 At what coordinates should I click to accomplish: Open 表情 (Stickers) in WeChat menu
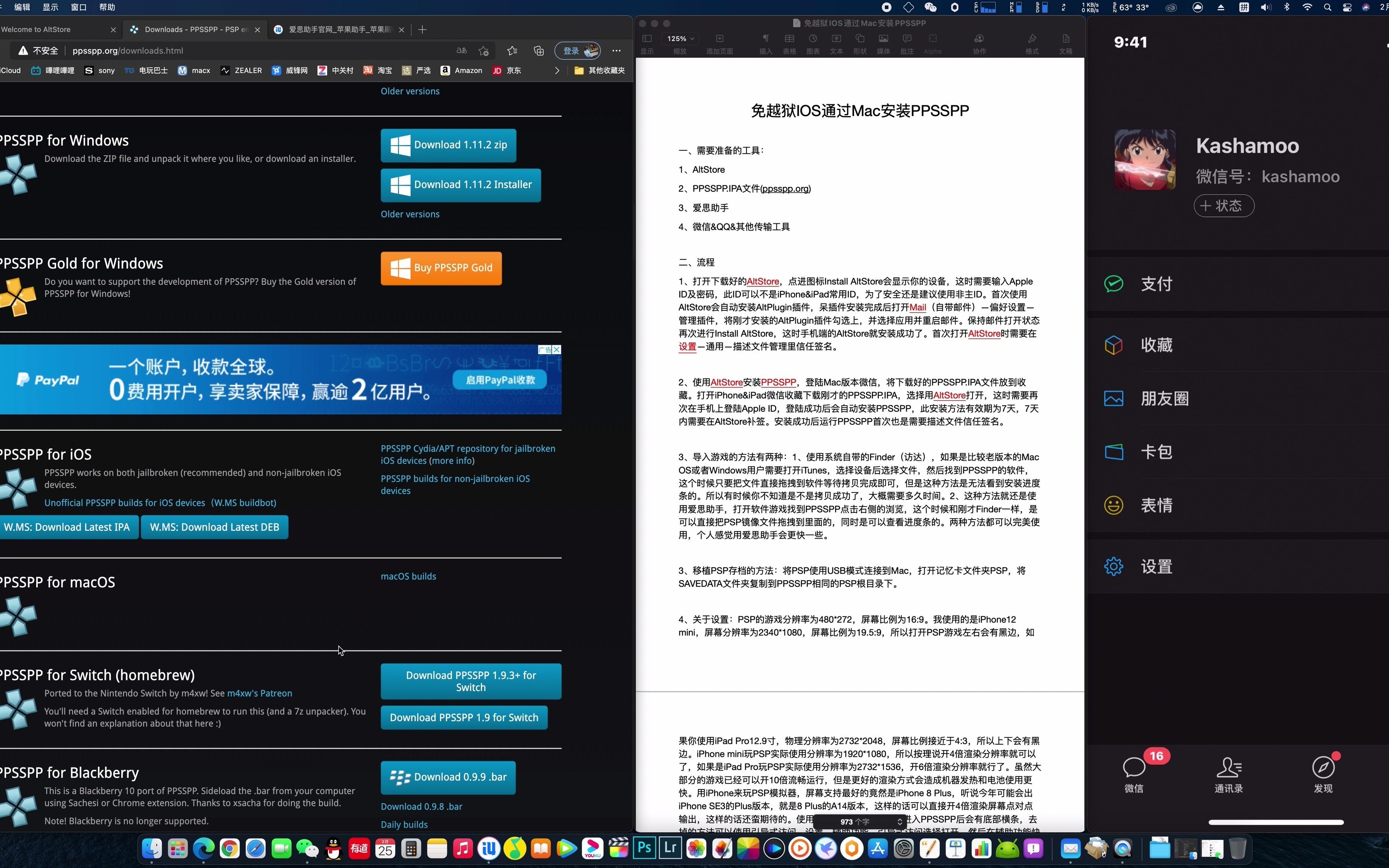(x=1238, y=505)
